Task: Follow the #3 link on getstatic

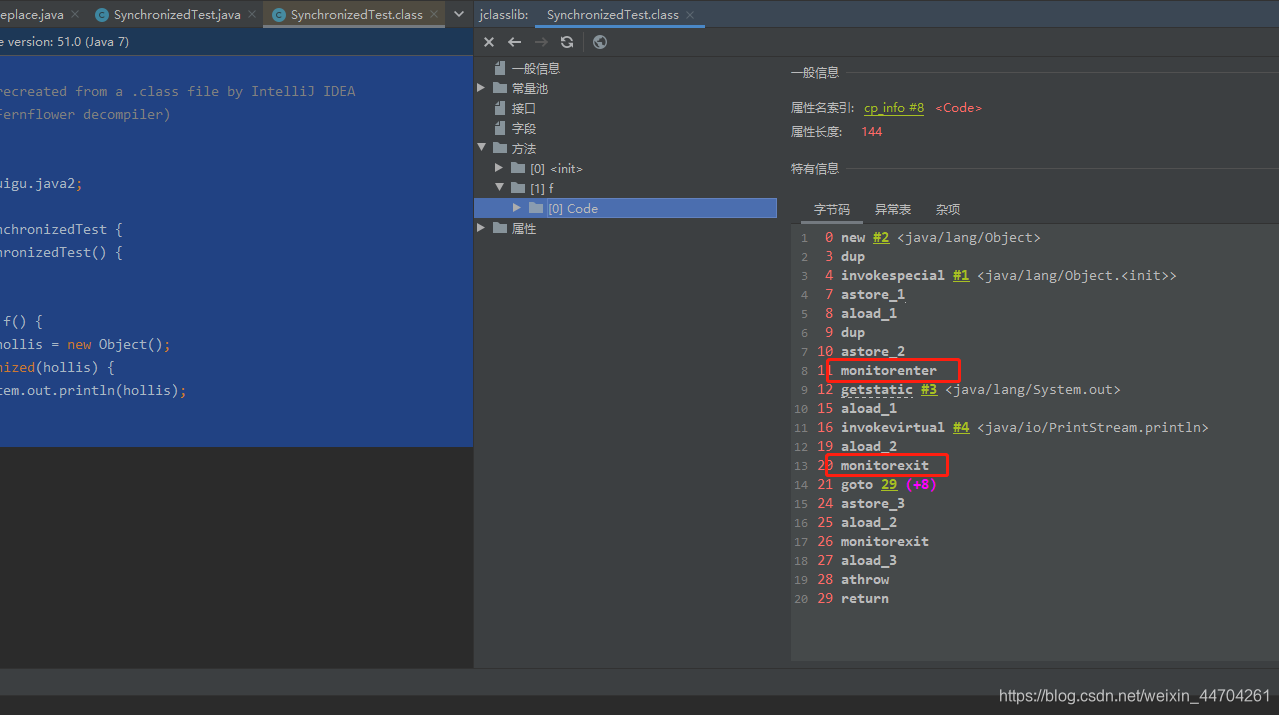Action: [929, 389]
